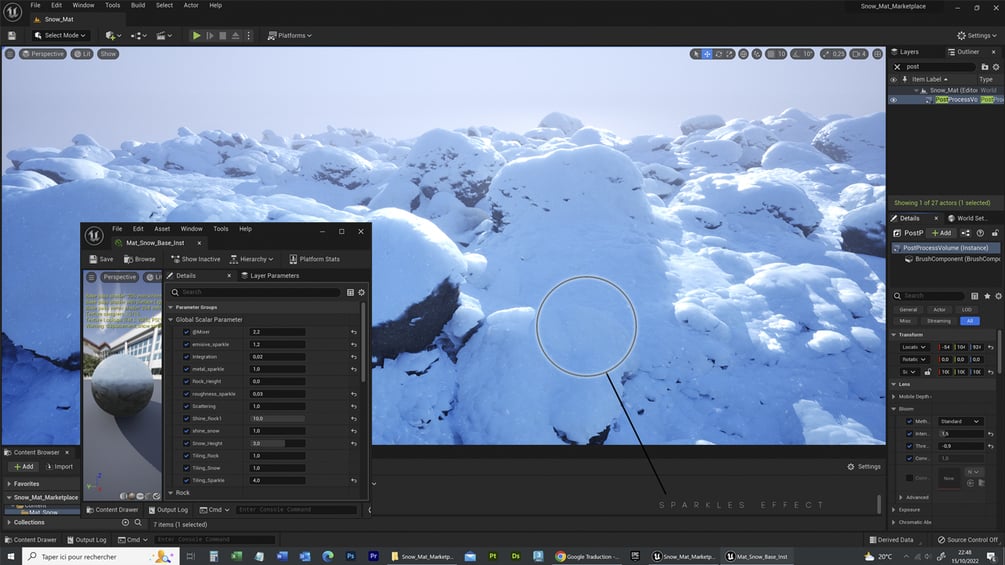Open the Select menu in main editor
This screenshot has height=565, width=1005.
pyautogui.click(x=164, y=5)
